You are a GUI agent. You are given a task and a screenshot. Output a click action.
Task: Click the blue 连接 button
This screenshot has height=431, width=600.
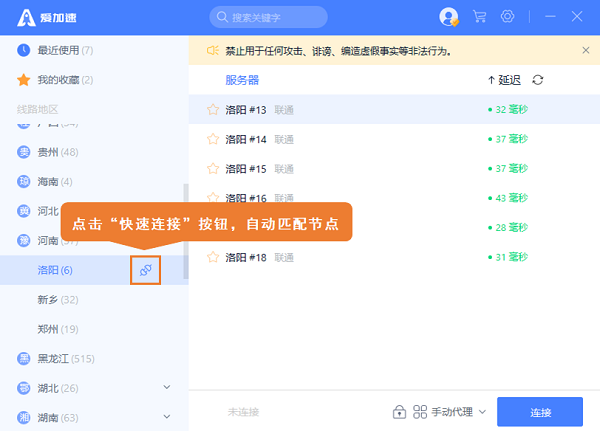coord(540,412)
